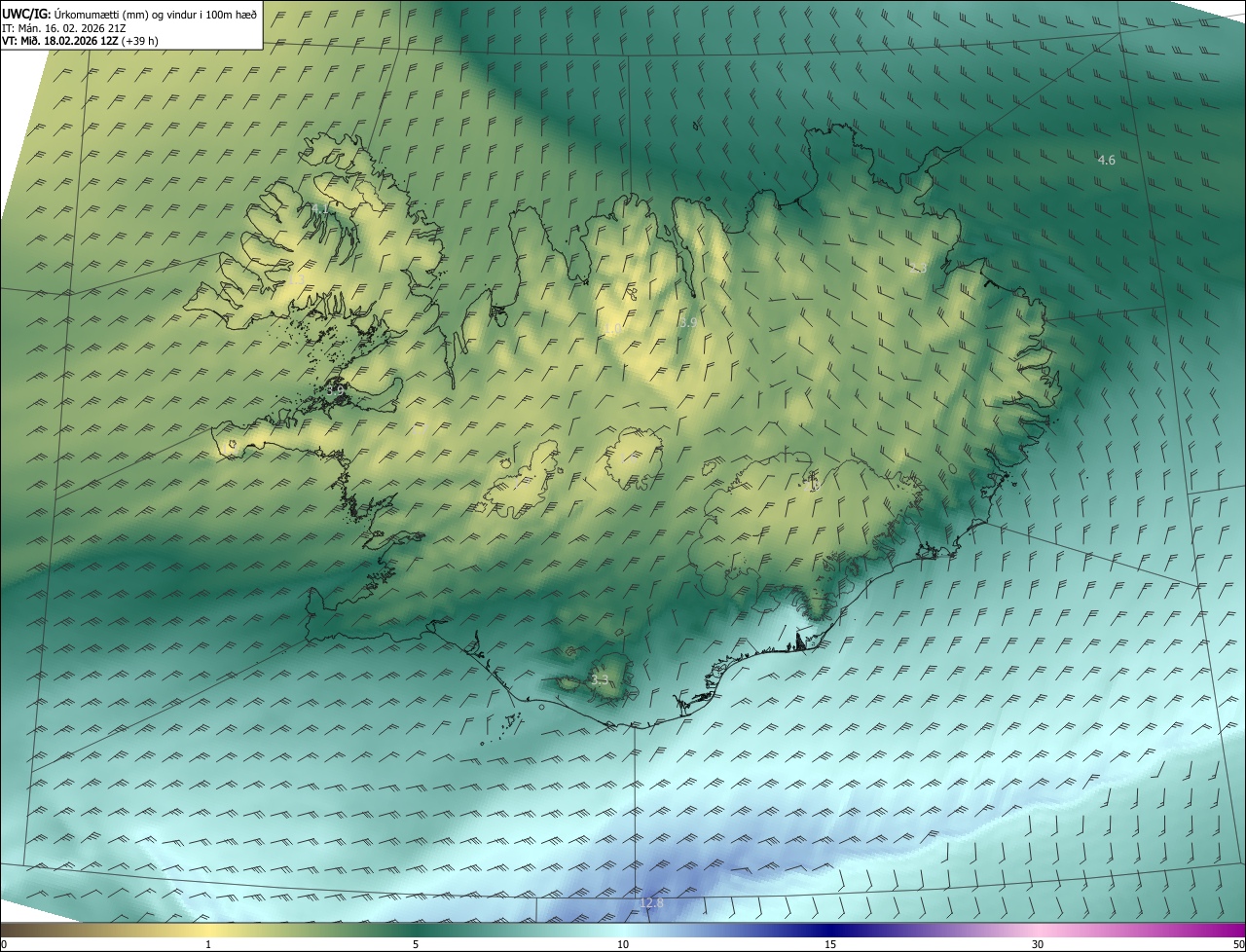Click the '1.3' value in the southern Westfjords
The width and height of the screenshot is (1246, 952).
(x=299, y=279)
